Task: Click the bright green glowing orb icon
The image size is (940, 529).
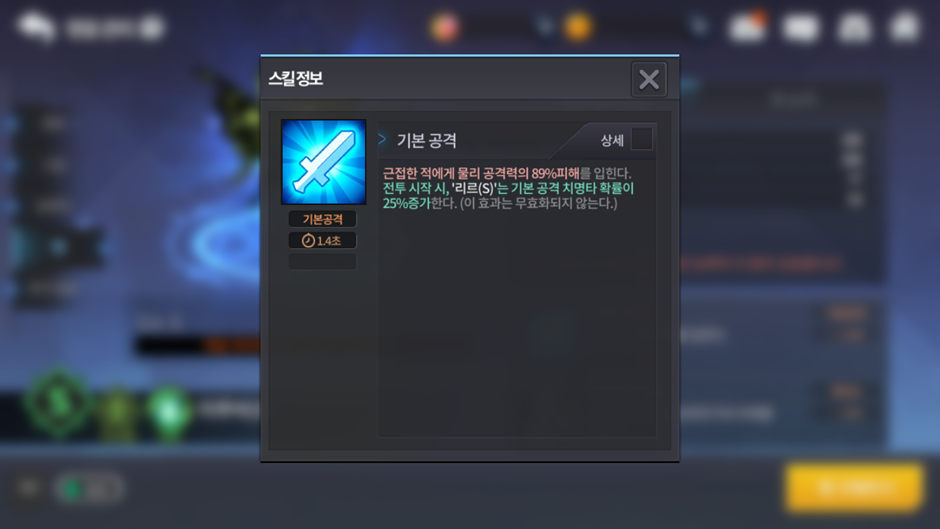Action: [x=168, y=411]
